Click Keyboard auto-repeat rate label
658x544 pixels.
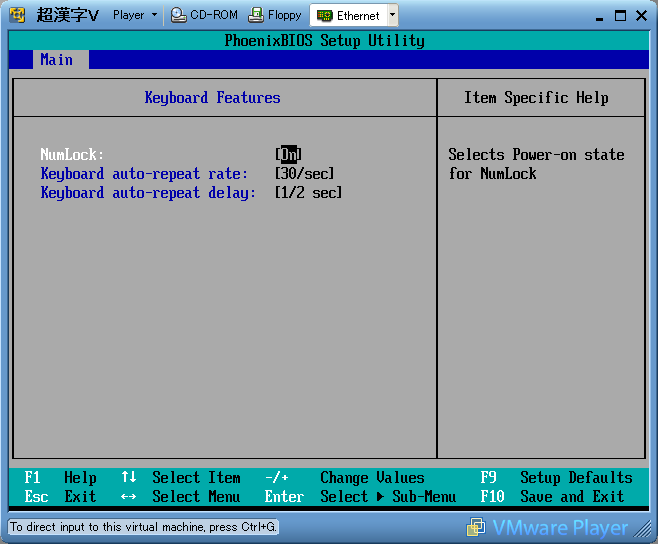(x=144, y=173)
